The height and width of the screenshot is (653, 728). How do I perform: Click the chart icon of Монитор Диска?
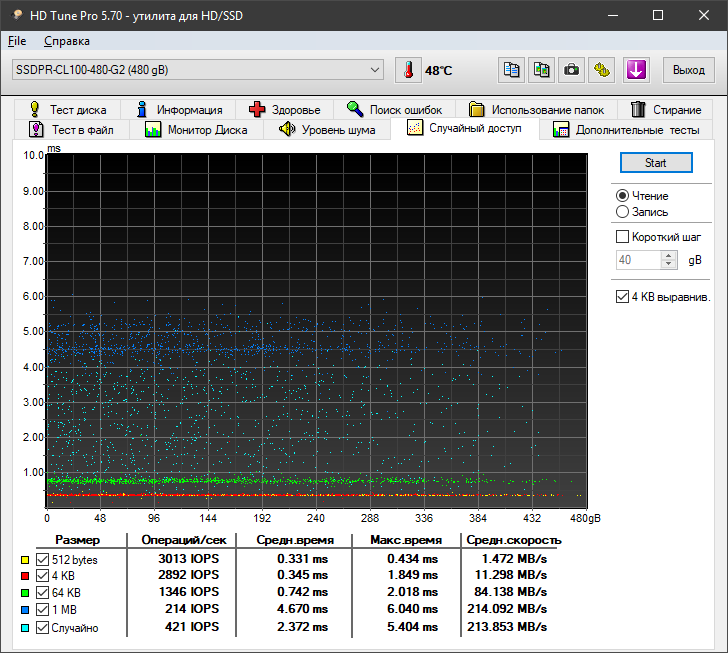(x=153, y=129)
